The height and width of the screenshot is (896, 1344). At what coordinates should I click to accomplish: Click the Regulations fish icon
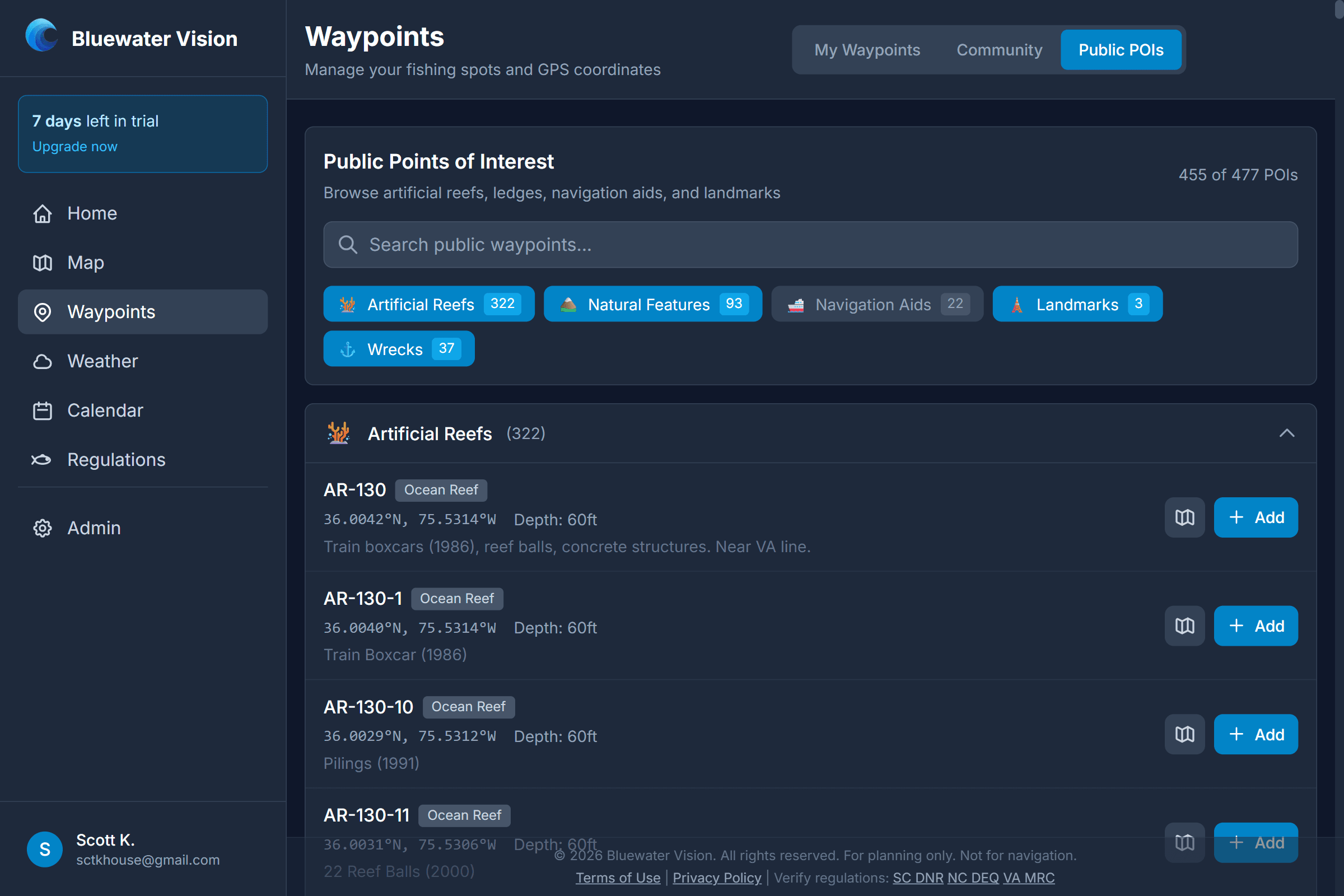(x=41, y=460)
